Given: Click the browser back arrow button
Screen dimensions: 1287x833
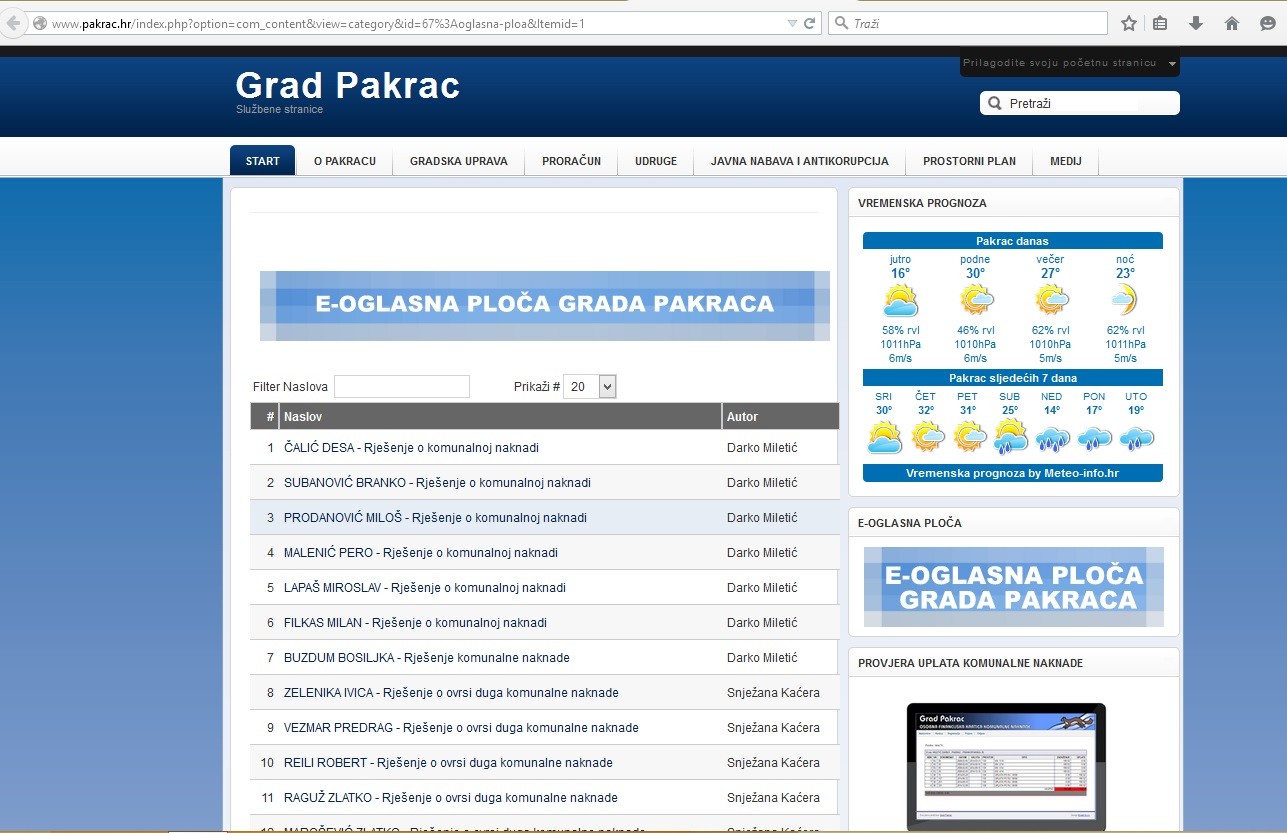Looking at the screenshot, I should [12, 23].
